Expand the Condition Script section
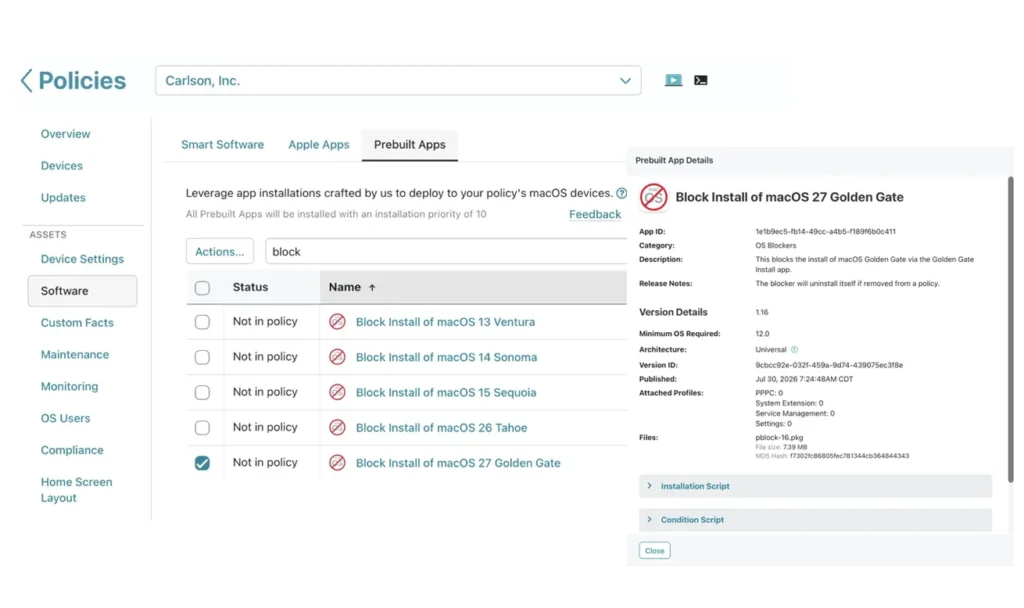Viewport: 1024px width, 608px height. [x=815, y=520]
